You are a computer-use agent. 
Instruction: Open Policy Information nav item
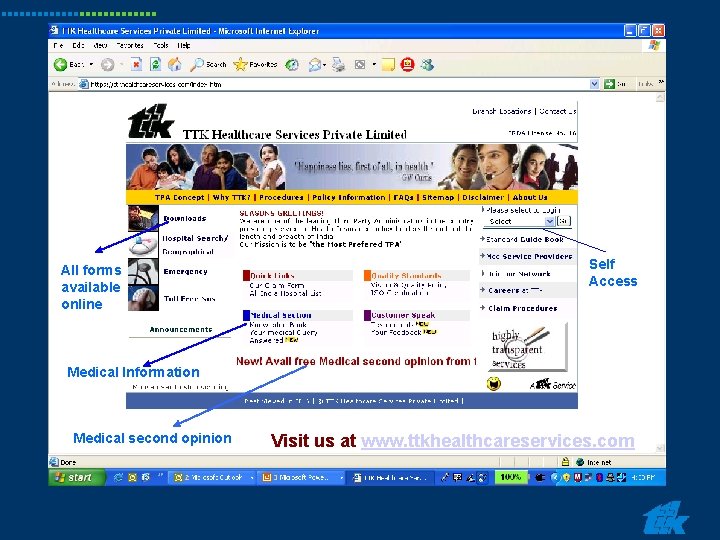click(x=349, y=197)
